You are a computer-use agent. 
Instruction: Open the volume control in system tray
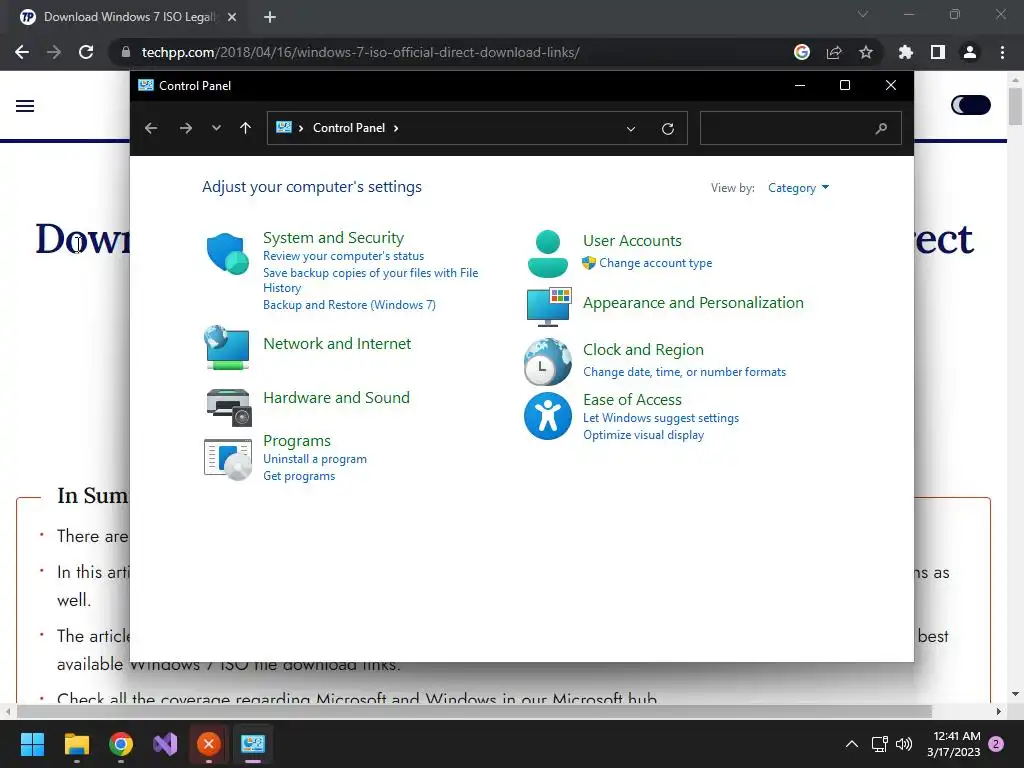904,744
